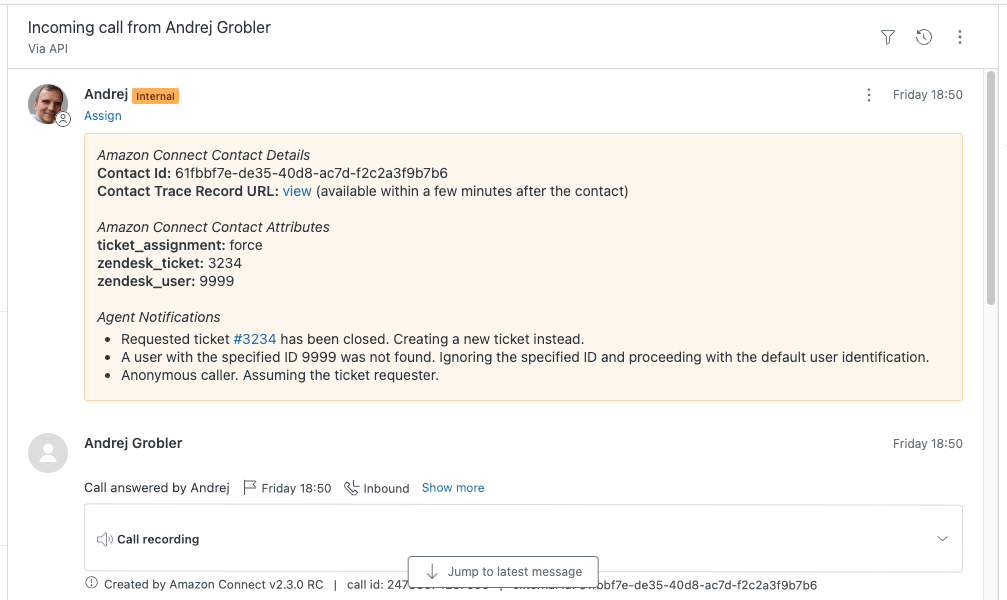This screenshot has height=600, width=1007.
Task: Click Jump to latest message button
Action: click(x=503, y=572)
